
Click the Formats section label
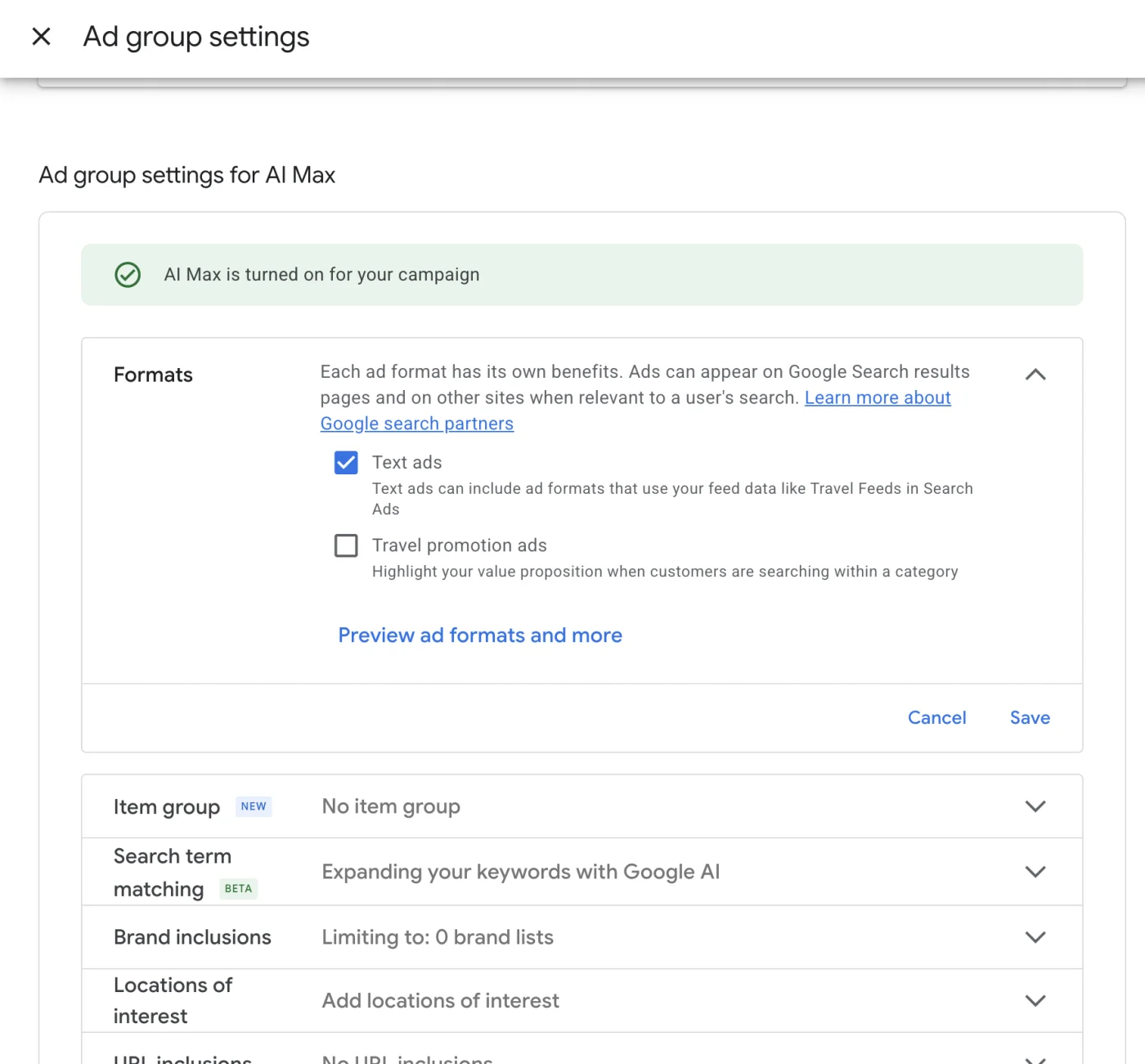[x=153, y=375]
